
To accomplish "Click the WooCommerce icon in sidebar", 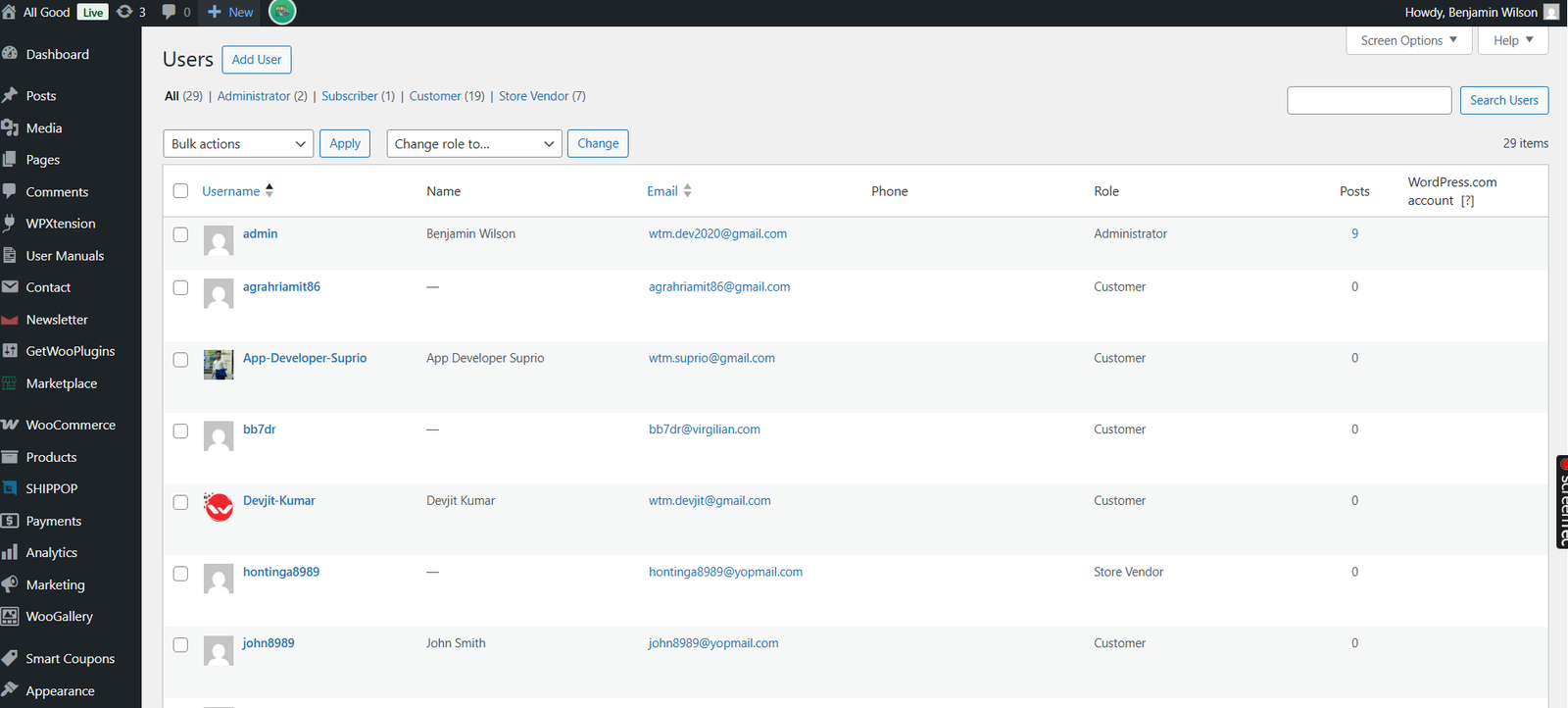I will click(10, 425).
